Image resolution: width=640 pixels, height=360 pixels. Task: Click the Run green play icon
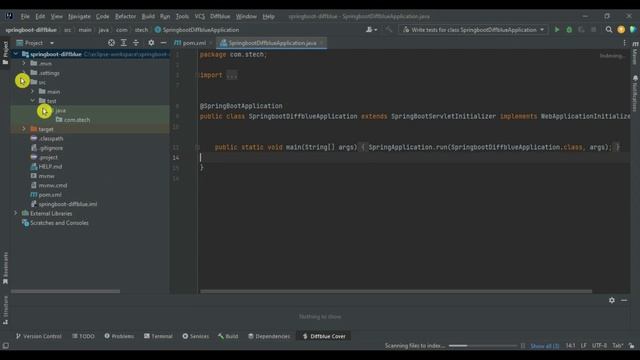(557, 30)
